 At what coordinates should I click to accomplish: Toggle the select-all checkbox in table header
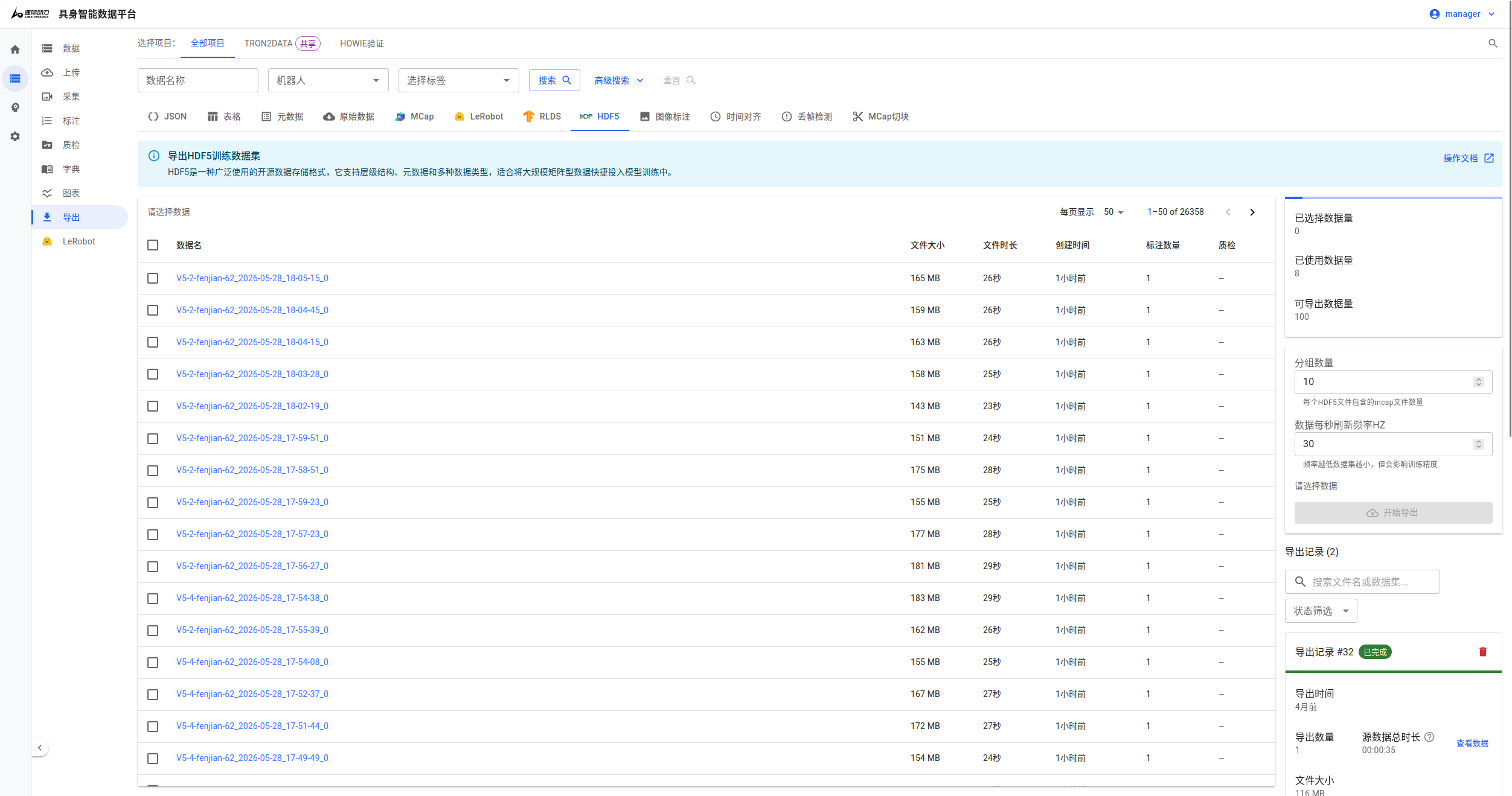[x=153, y=245]
